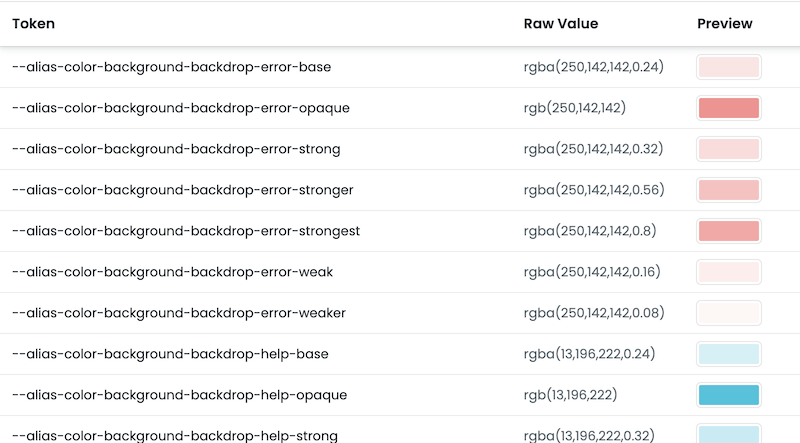
Task: Select the rgba(250,142,142,0.56) raw value
Action: coord(593,190)
